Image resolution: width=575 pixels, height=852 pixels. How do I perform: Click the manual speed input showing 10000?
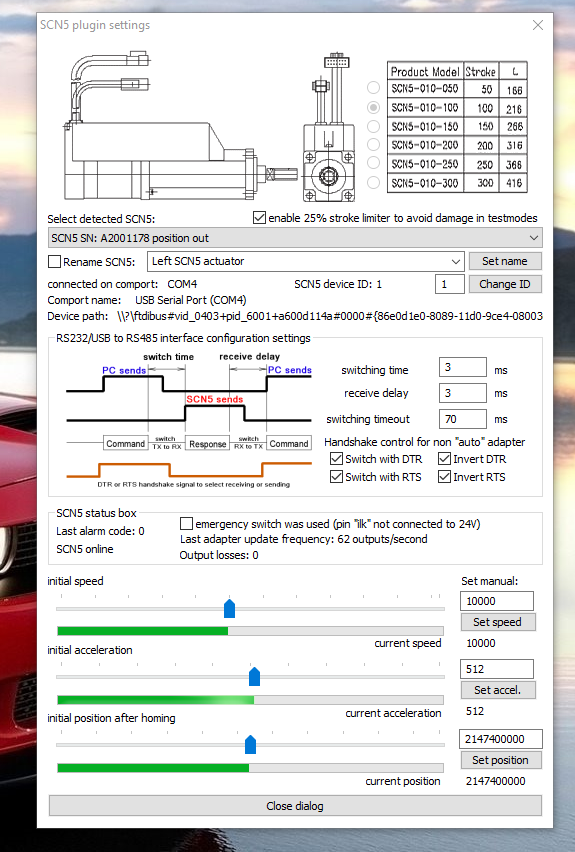click(497, 601)
